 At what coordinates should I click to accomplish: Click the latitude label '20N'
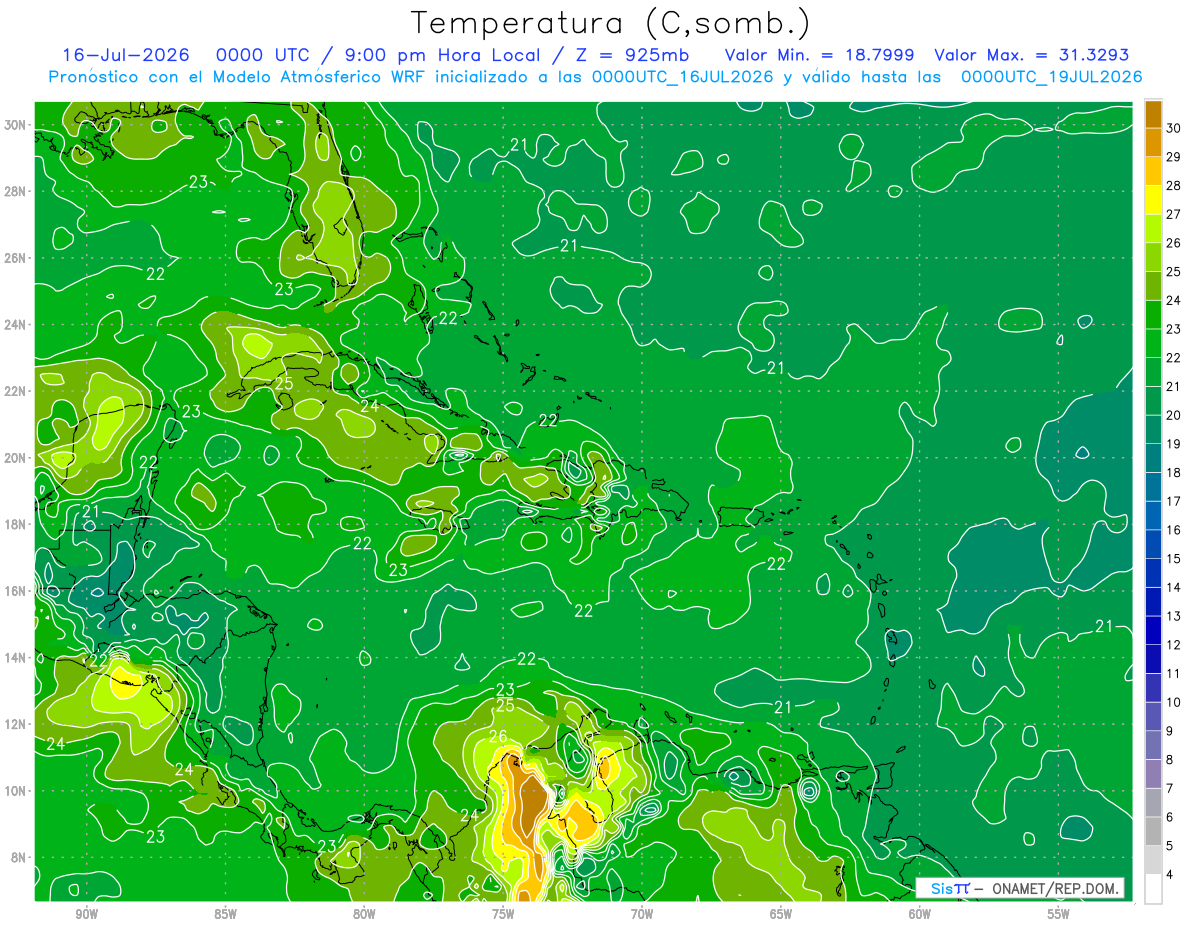tap(16, 458)
